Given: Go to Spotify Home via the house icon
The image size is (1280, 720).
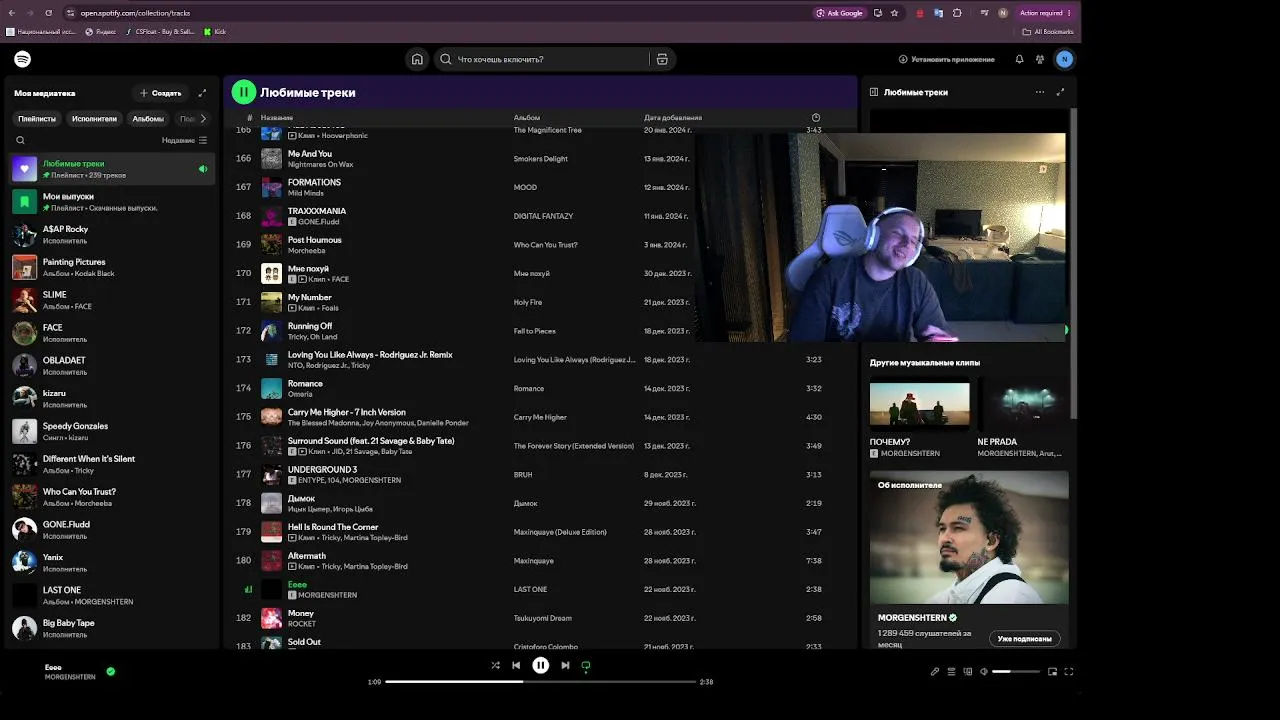Looking at the screenshot, I should [417, 59].
